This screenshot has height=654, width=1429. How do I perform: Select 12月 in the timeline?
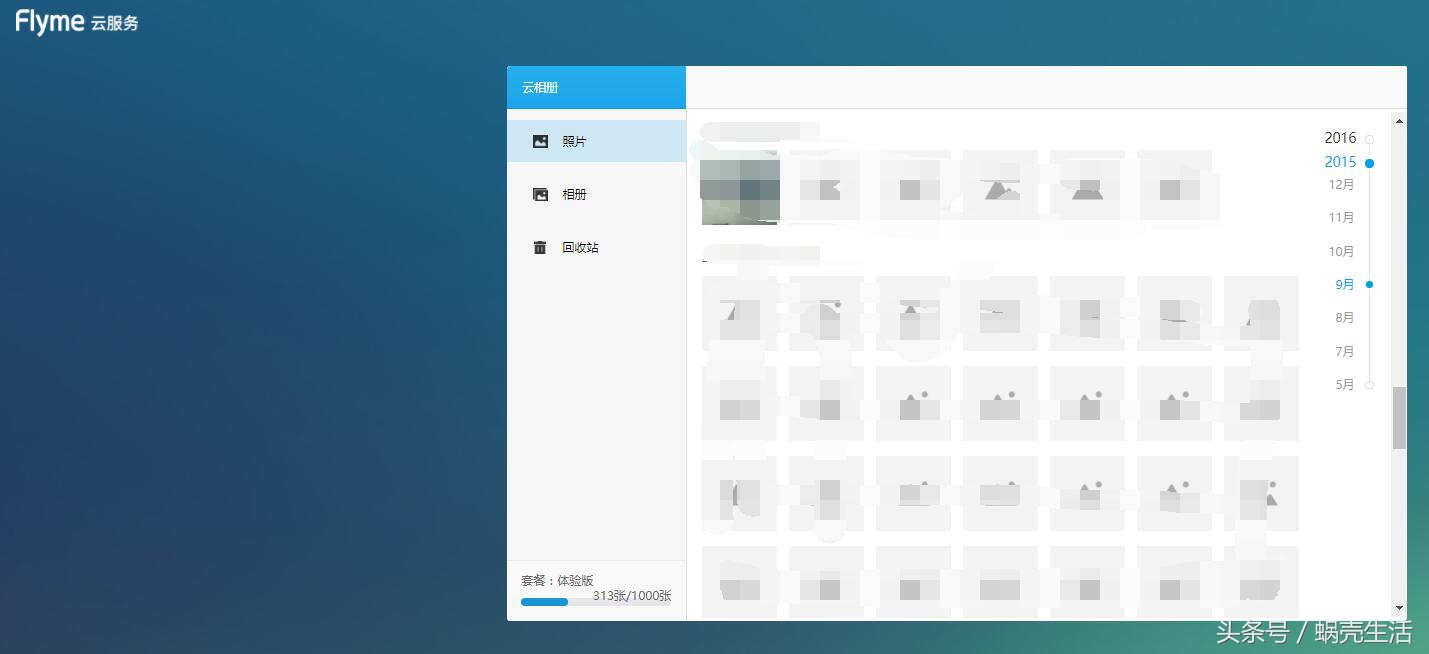[x=1341, y=185]
